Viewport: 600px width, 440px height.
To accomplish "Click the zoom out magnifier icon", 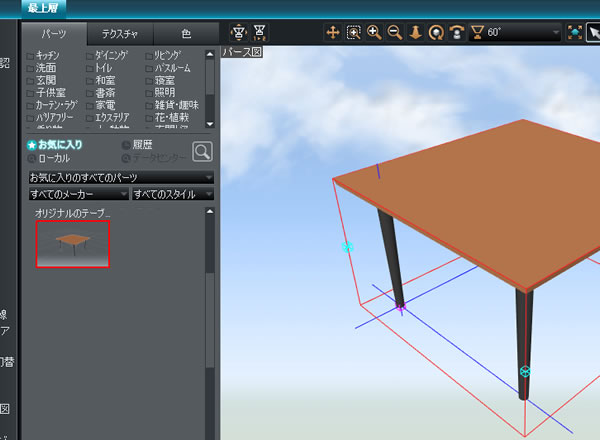I will tap(394, 32).
